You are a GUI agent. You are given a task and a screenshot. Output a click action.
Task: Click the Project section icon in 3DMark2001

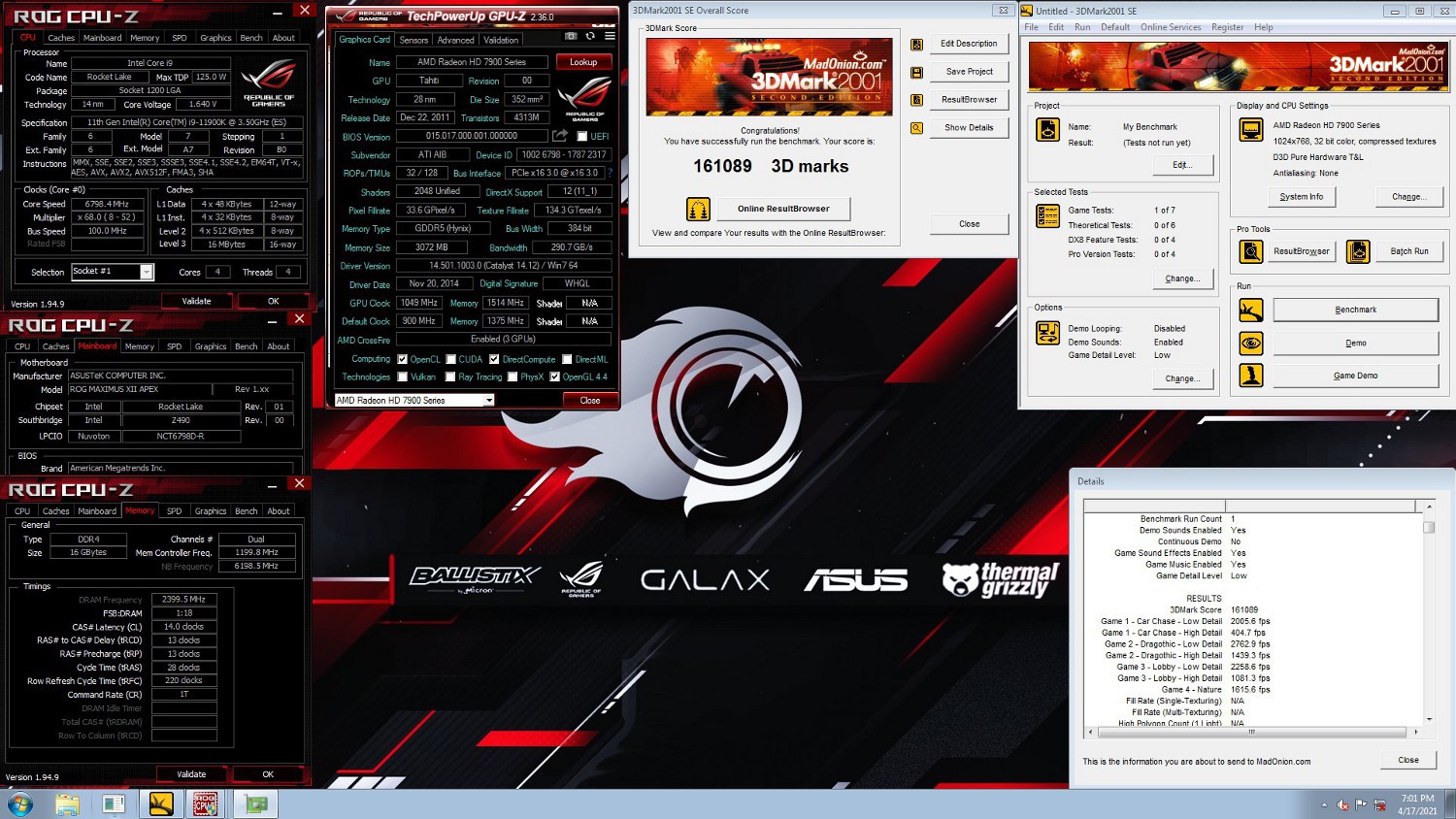1047,129
